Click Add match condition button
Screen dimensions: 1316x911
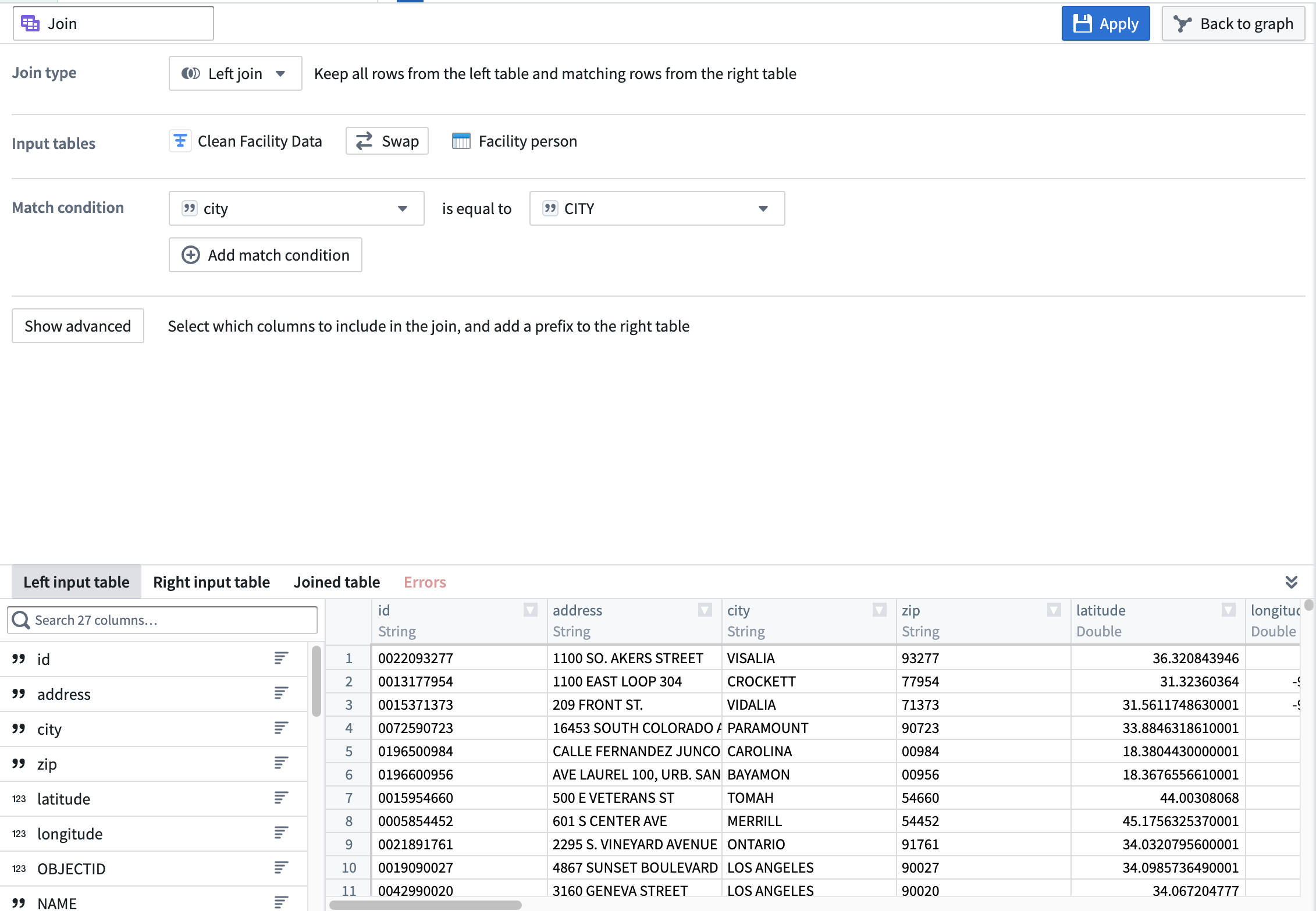265,255
